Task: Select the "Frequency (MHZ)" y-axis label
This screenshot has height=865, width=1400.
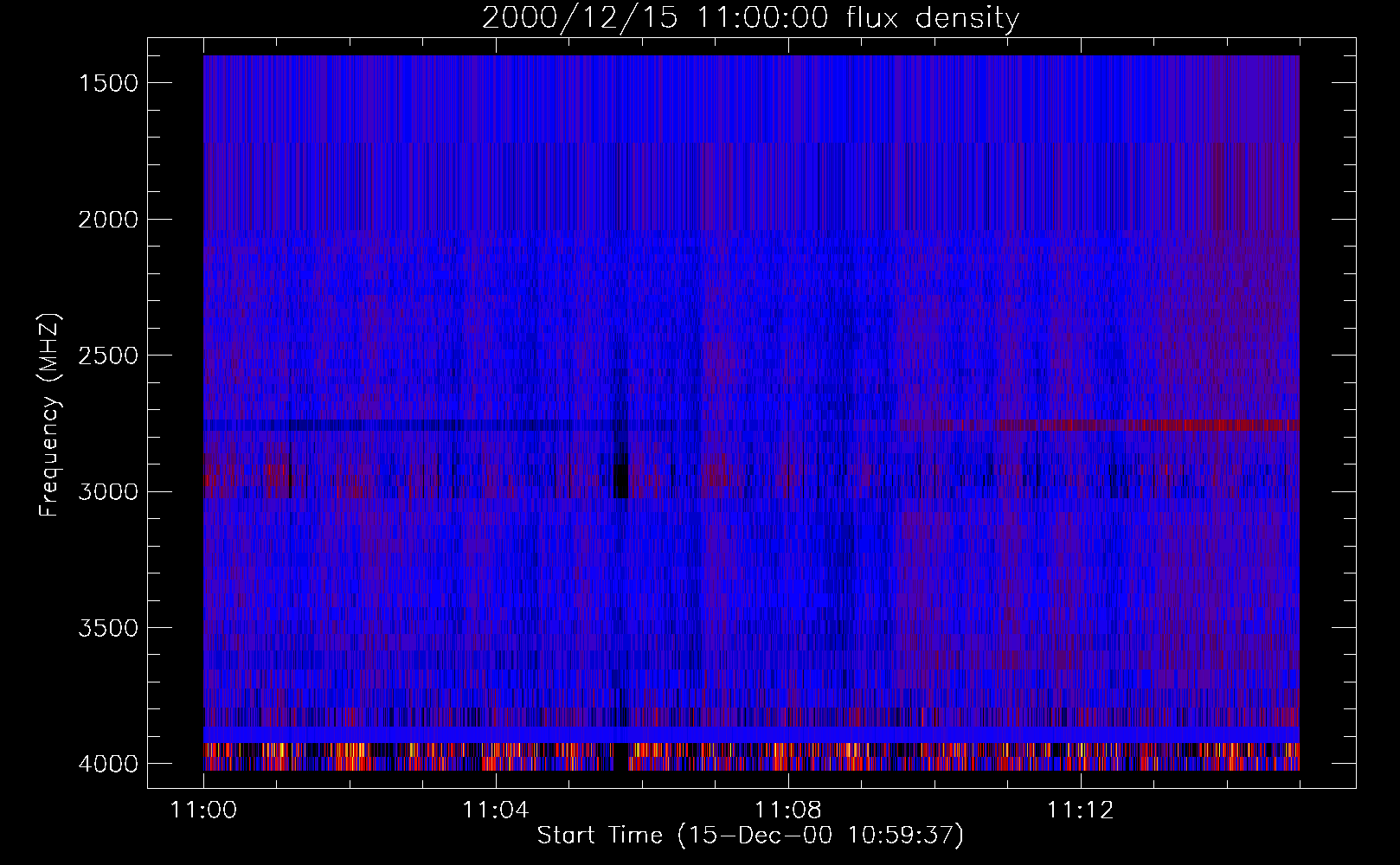Action: (x=49, y=415)
